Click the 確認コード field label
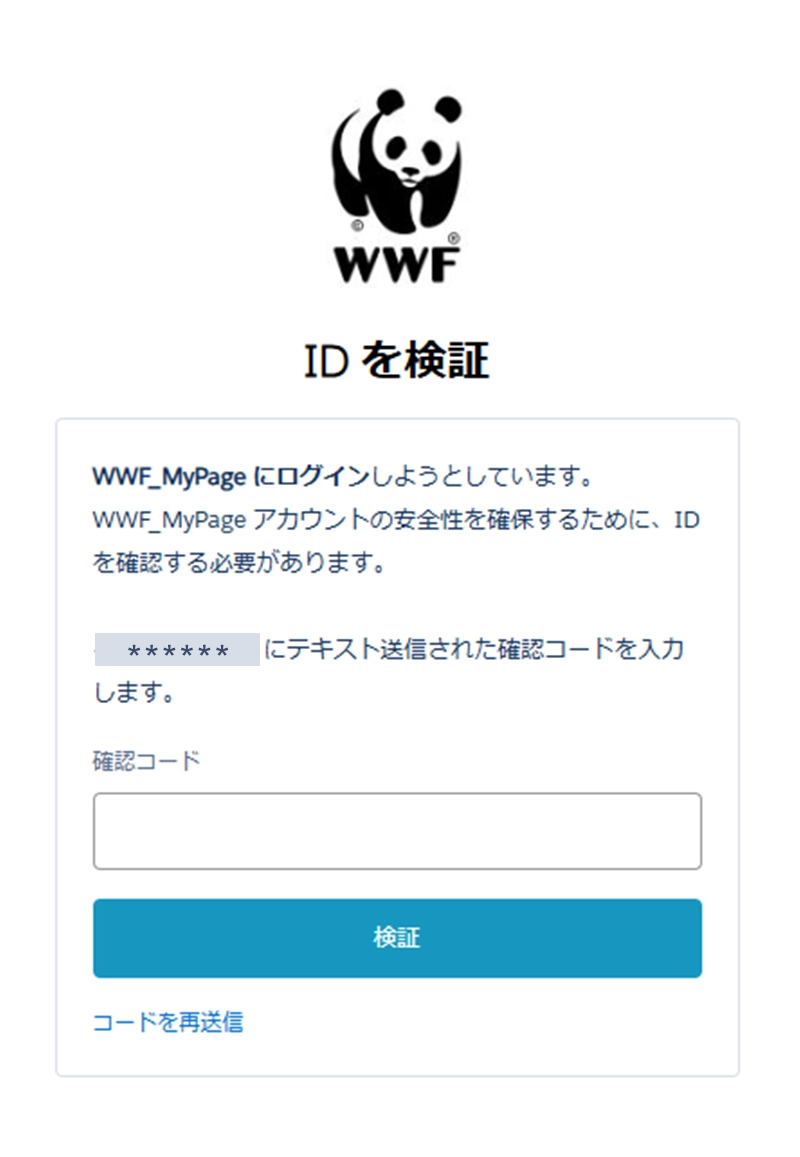 tap(146, 761)
